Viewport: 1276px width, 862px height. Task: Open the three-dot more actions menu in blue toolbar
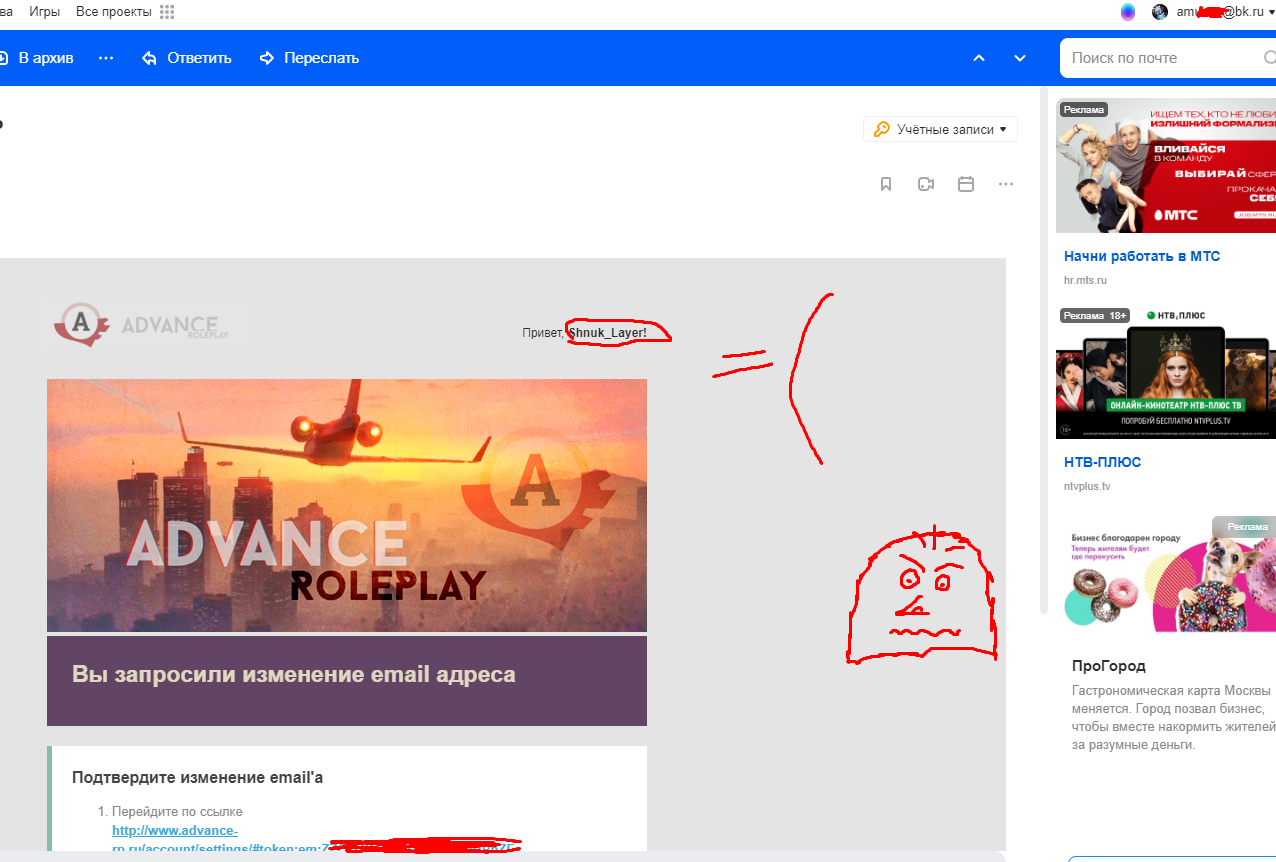(x=106, y=58)
